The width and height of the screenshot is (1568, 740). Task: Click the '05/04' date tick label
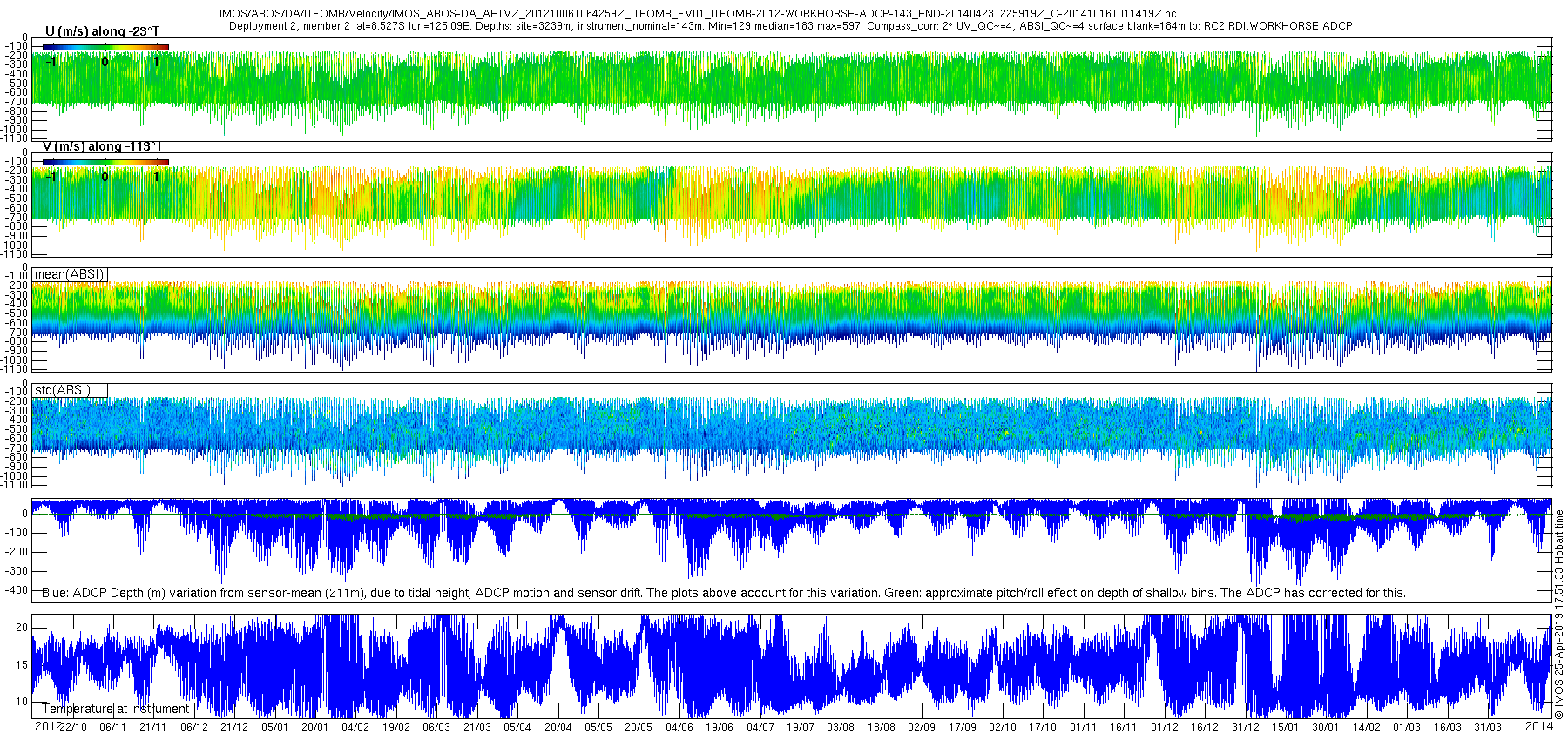[517, 728]
